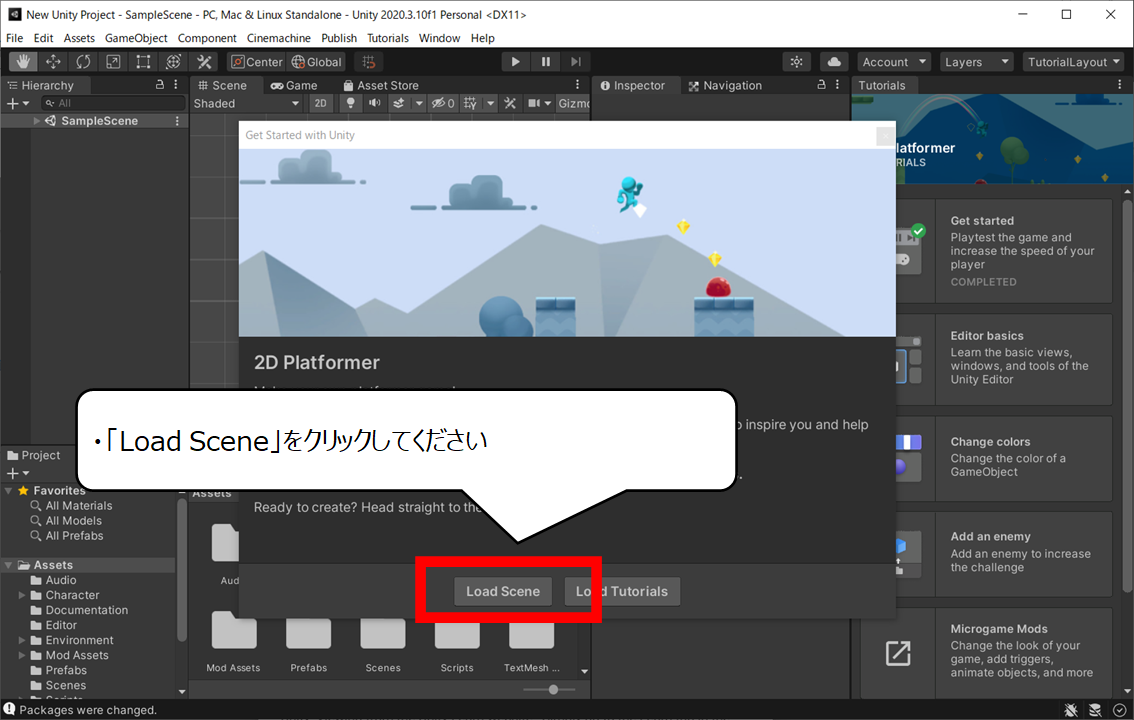Click the Step frame button
The image size is (1134, 720).
point(576,62)
